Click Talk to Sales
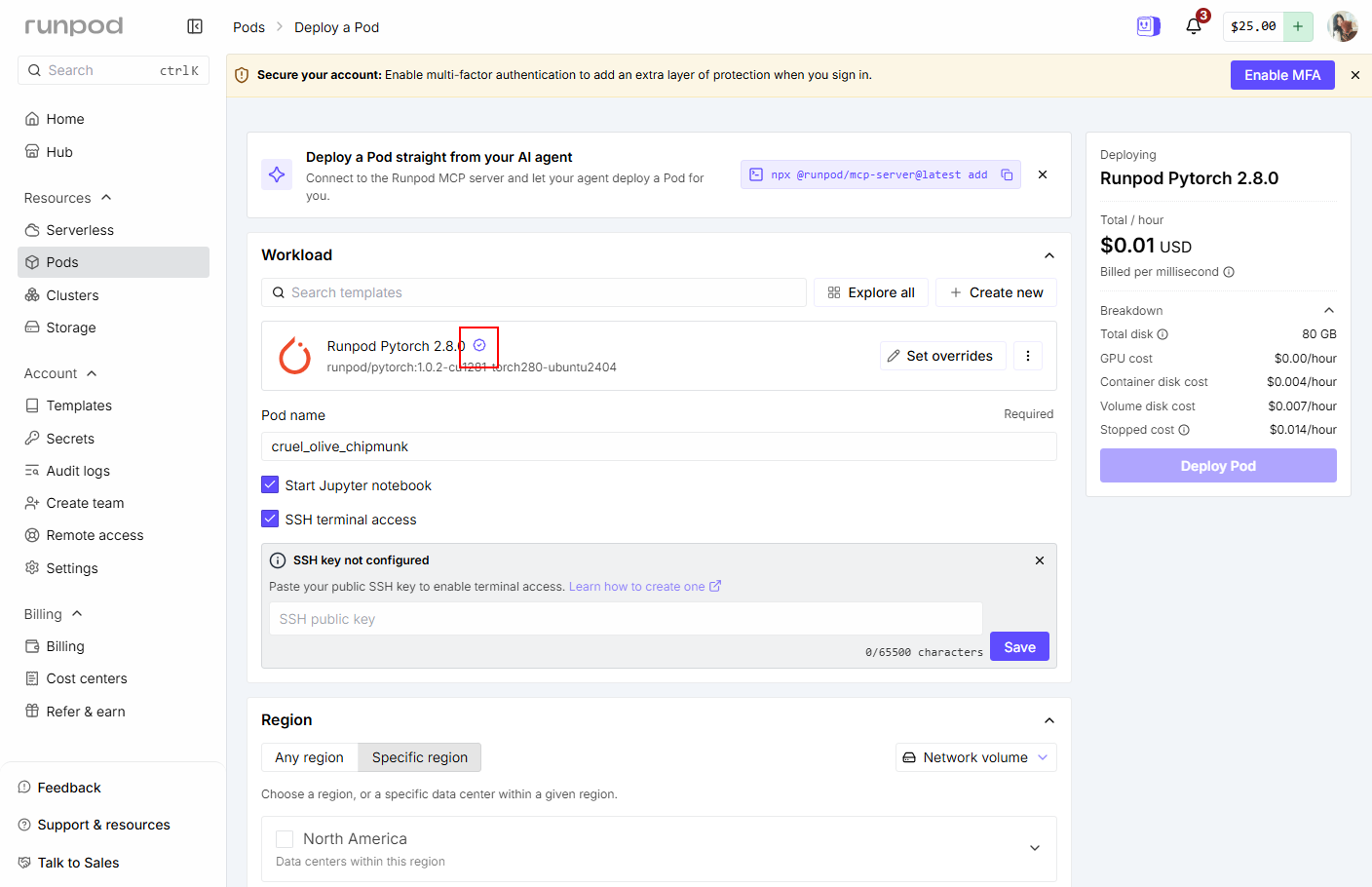Image resolution: width=1372 pixels, height=887 pixels. 69,863
